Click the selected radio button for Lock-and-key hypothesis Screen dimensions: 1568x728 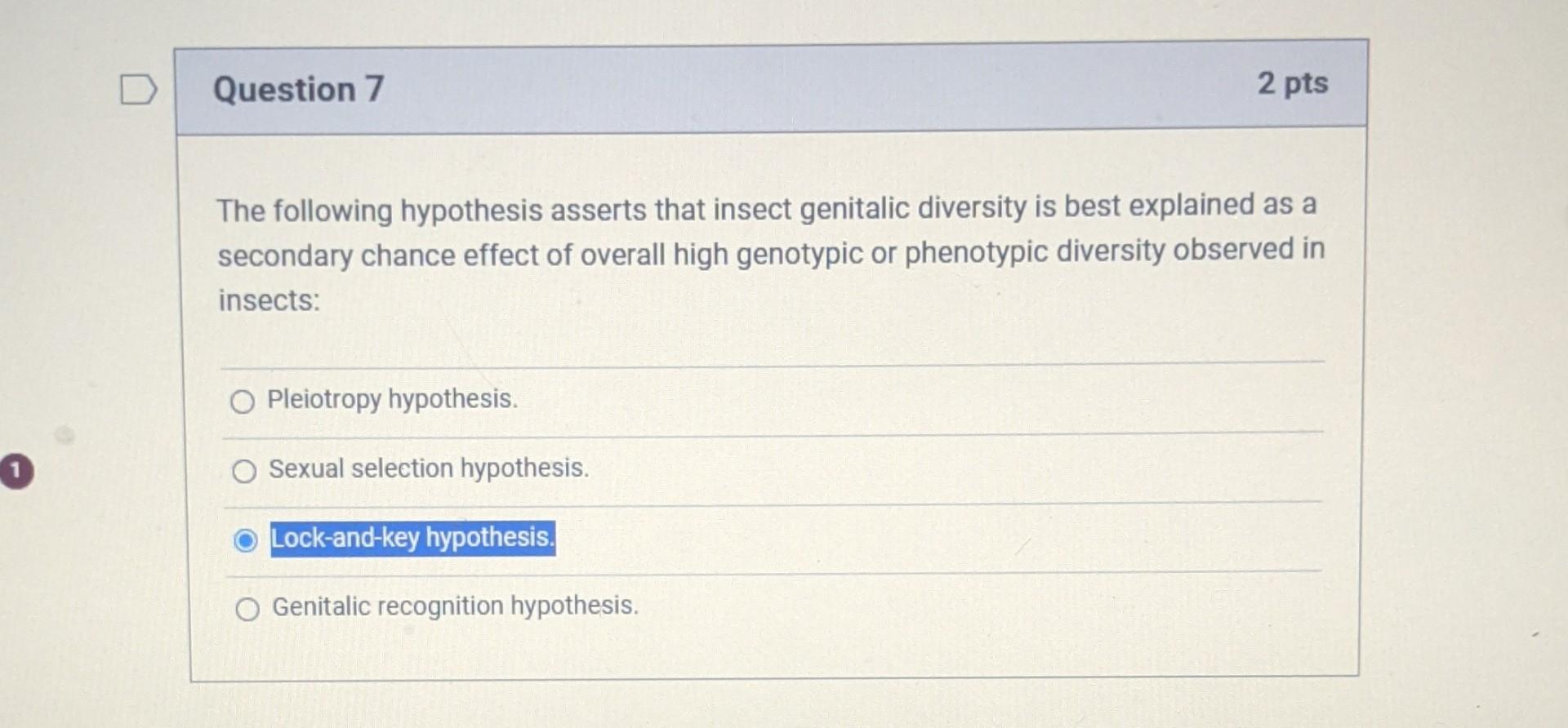pos(247,541)
